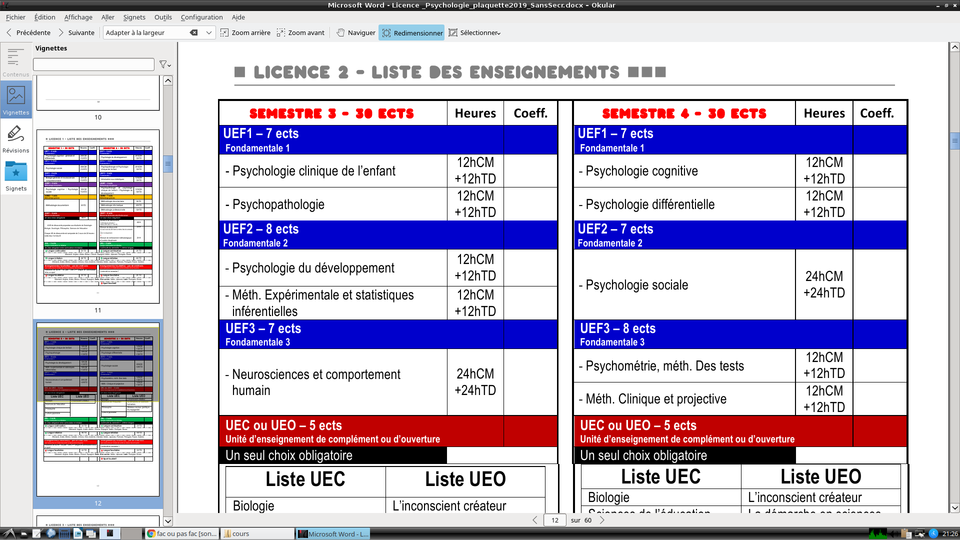This screenshot has height=540, width=960.
Task: Click Semestre 3 'UEC ou UEO – 5 ects' red header
Action: pos(388,431)
